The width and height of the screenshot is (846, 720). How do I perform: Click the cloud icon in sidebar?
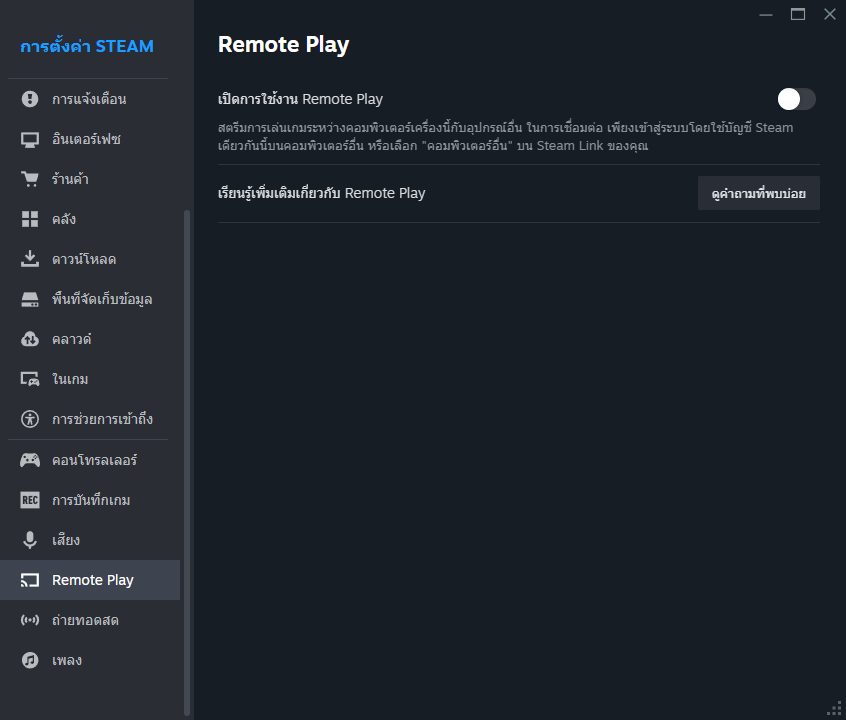coord(30,339)
